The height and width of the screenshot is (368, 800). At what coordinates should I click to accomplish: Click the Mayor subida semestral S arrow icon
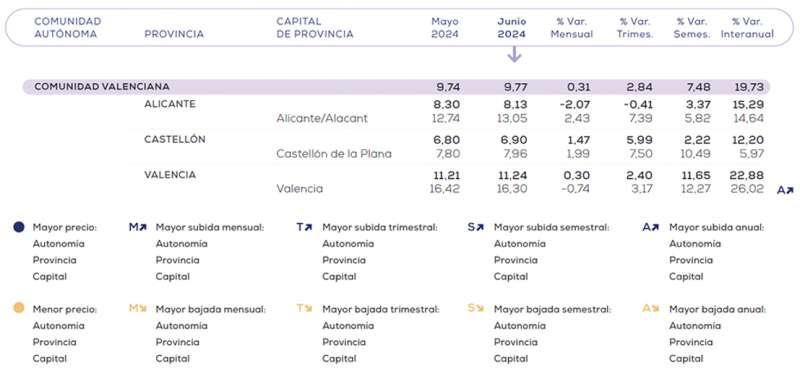pyautogui.click(x=476, y=227)
